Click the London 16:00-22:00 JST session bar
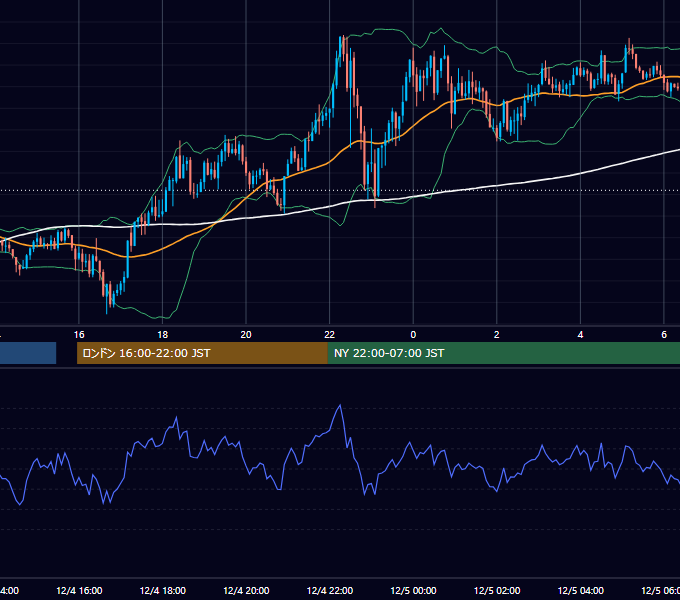 [x=202, y=353]
